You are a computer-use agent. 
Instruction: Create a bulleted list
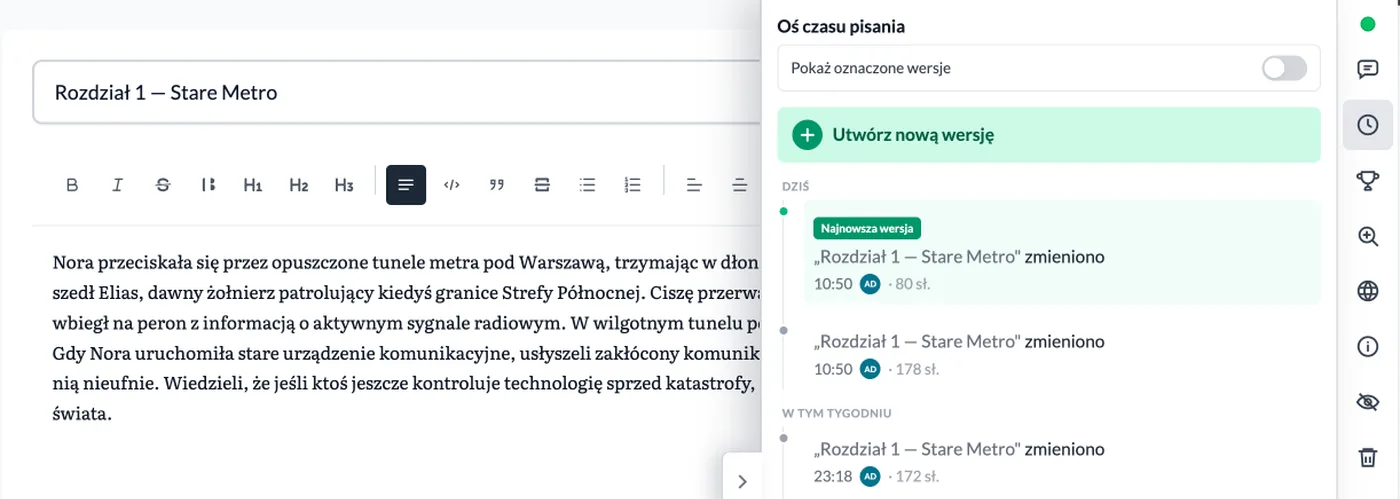pyautogui.click(x=588, y=185)
